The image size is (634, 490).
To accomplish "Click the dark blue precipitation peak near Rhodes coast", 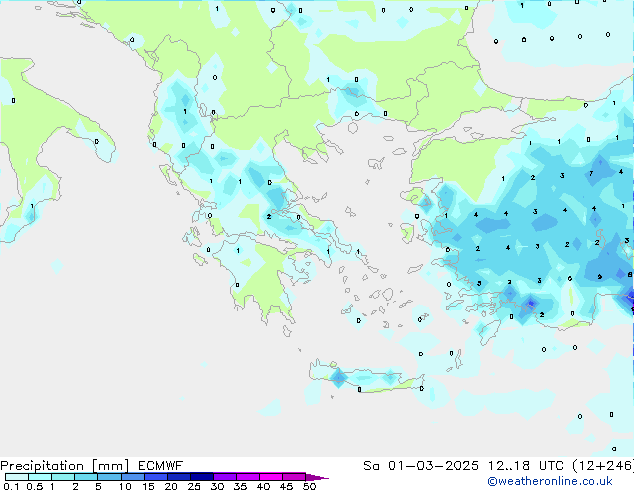I will (531, 303).
